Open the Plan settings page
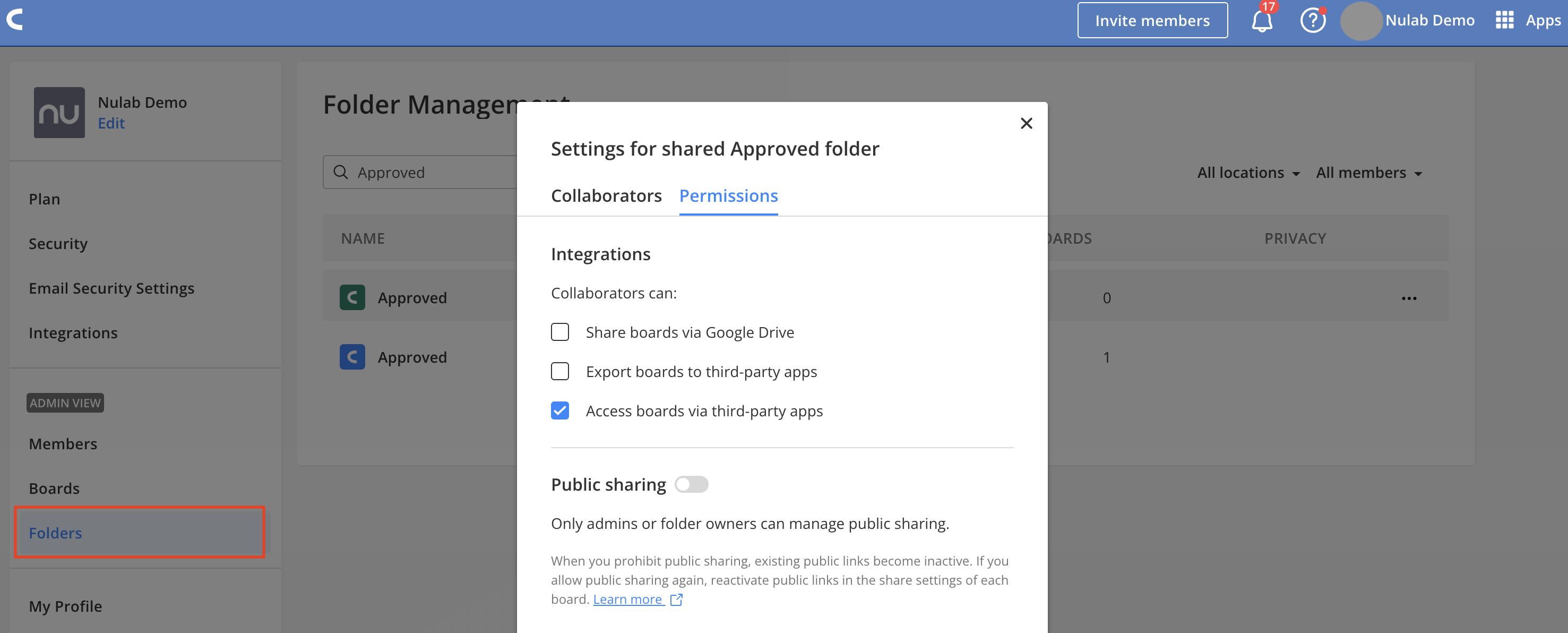The image size is (1568, 633). [45, 199]
